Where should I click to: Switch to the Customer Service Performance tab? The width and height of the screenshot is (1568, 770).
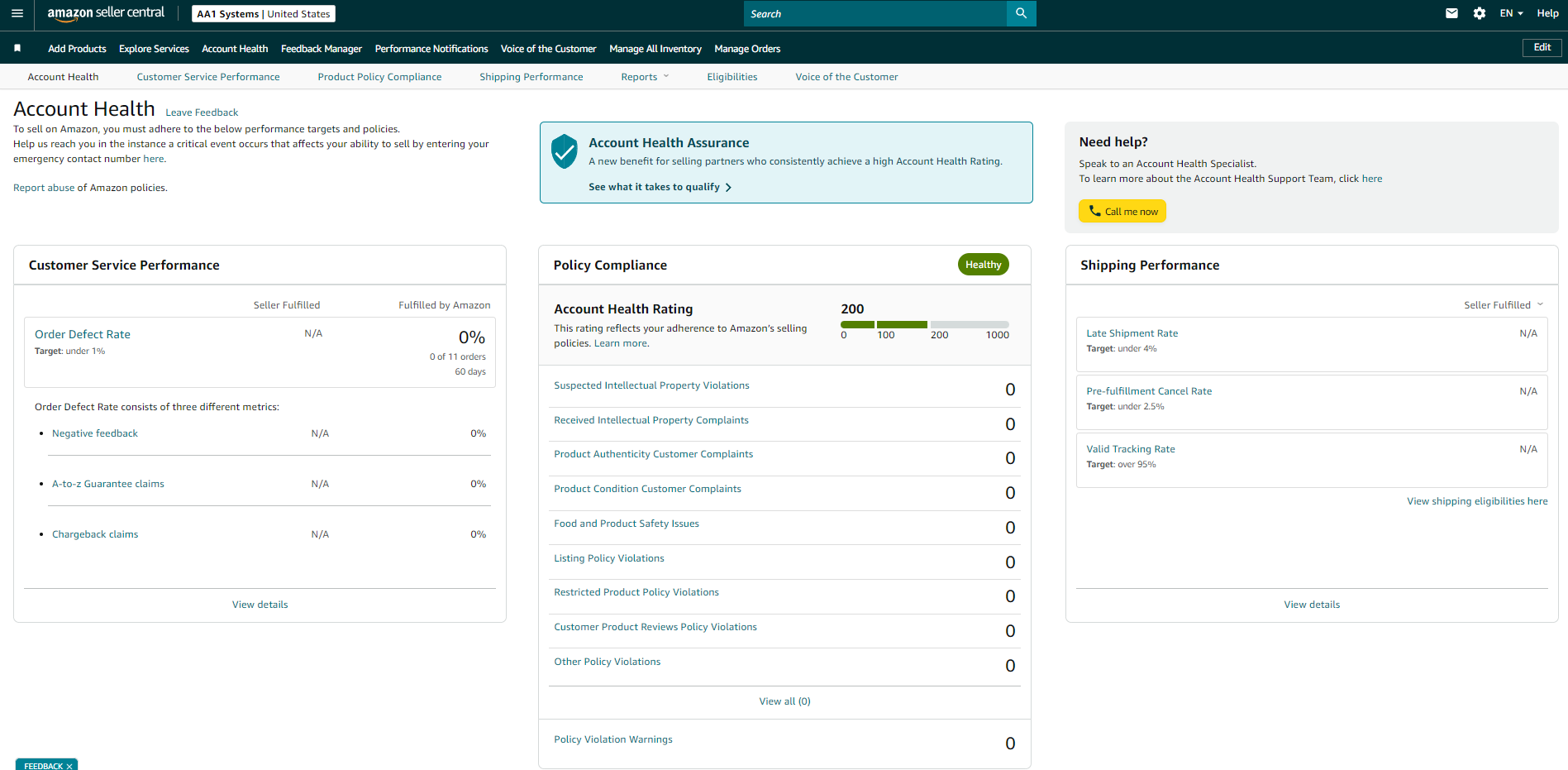tap(208, 77)
